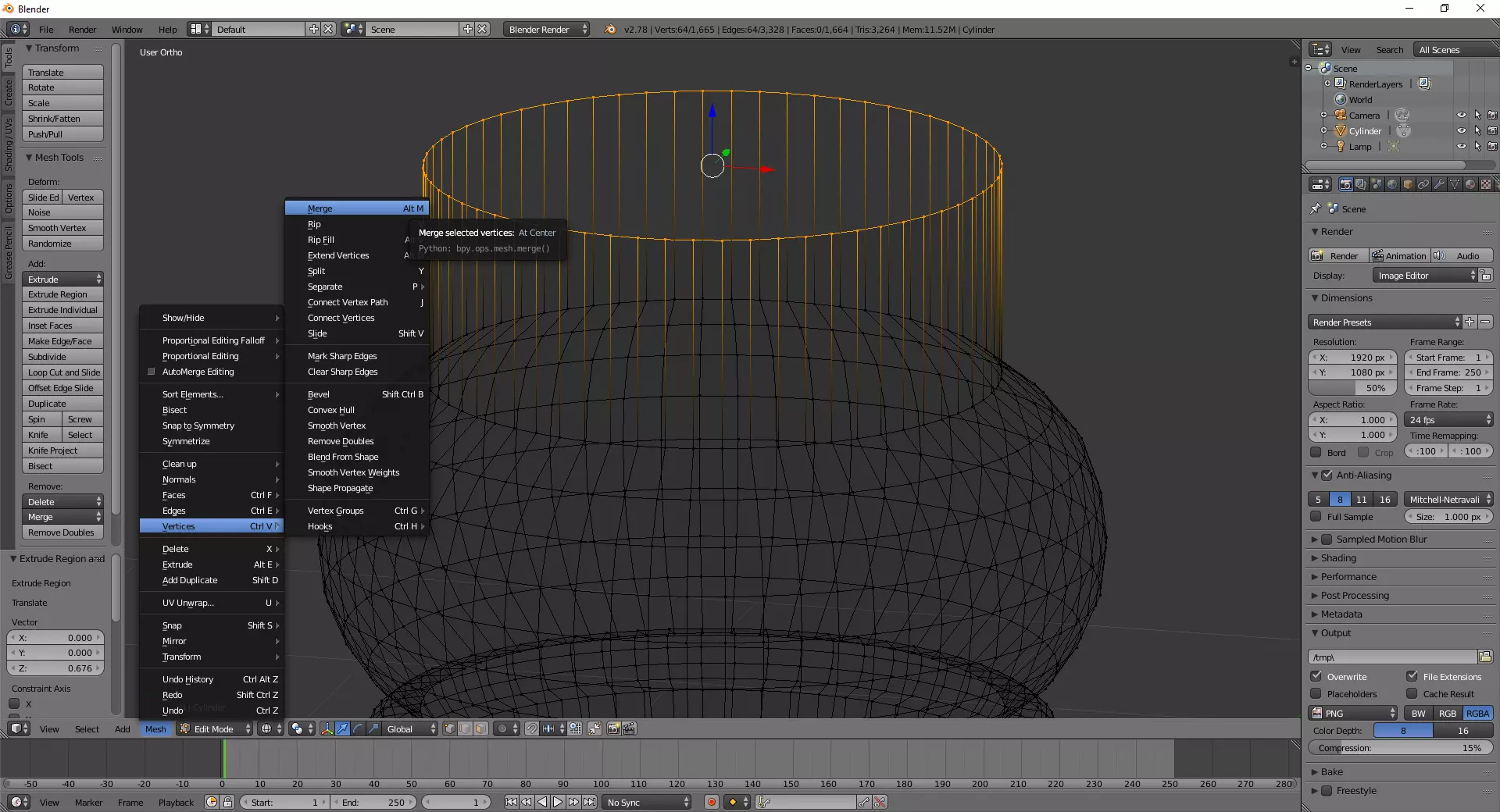This screenshot has height=812, width=1500.
Task: Click the End Frame field in Dimensions
Action: (x=1448, y=372)
